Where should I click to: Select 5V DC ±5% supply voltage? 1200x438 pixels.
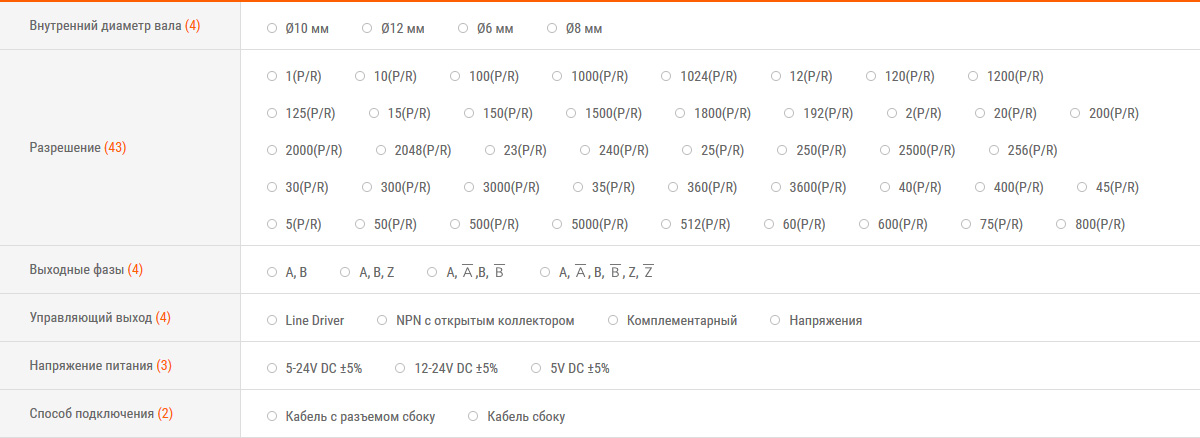[x=536, y=368]
